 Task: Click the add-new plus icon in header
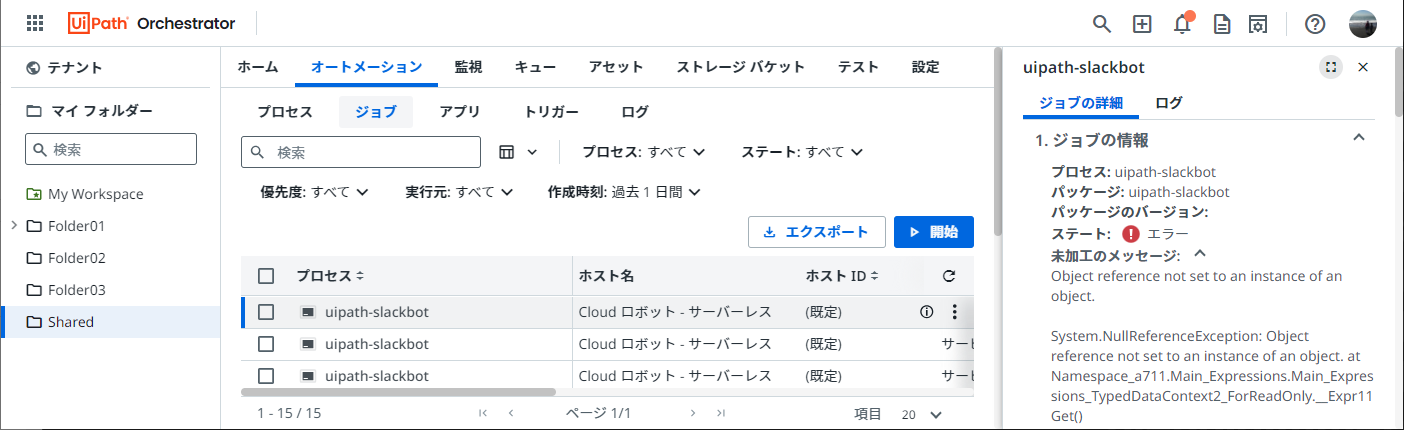1142,23
